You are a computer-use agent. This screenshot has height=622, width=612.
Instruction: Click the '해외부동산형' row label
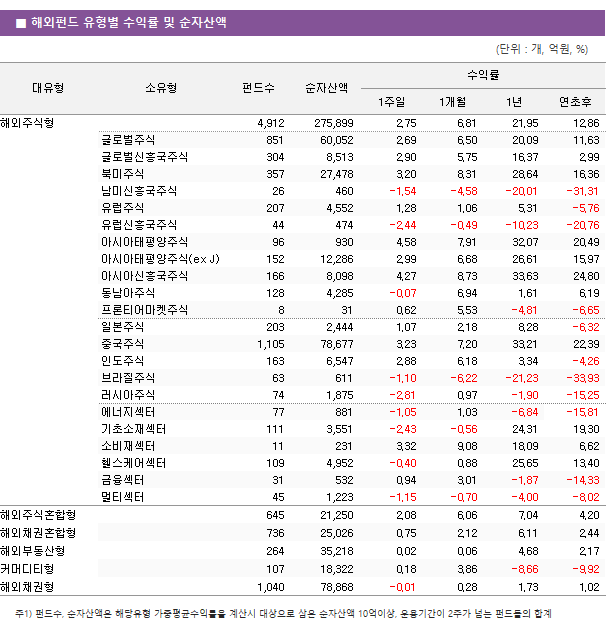click(33, 551)
